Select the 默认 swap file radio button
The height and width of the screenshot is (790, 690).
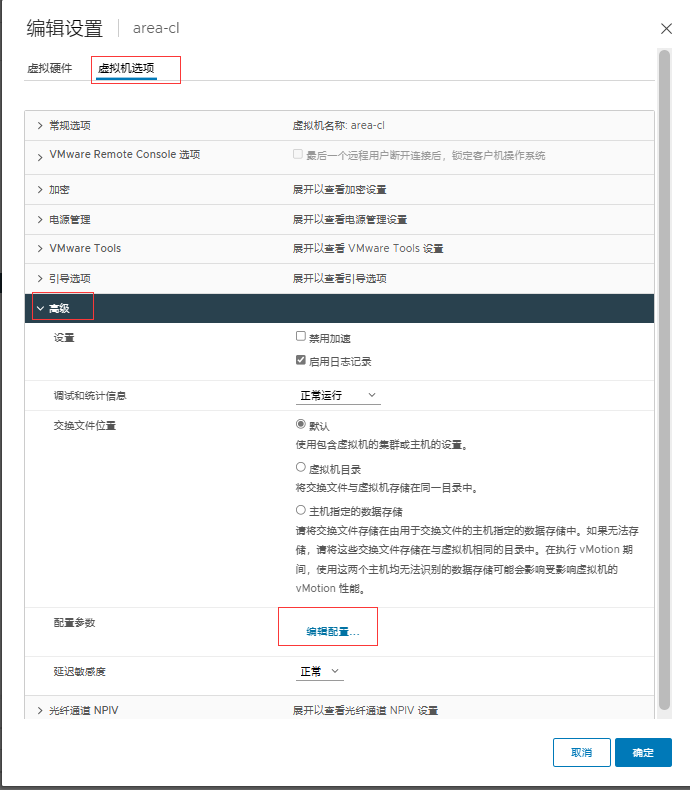(x=301, y=425)
